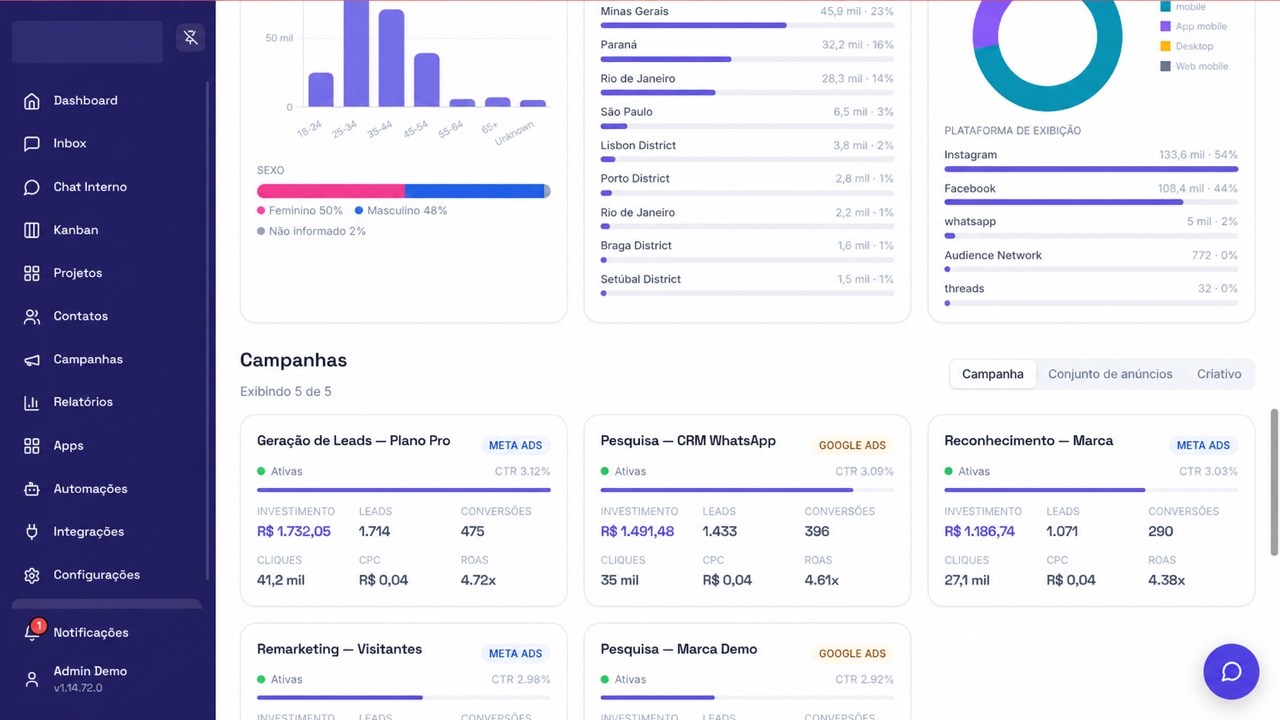Click the Integrações plug icon
The height and width of the screenshot is (720, 1280).
pos(32,532)
